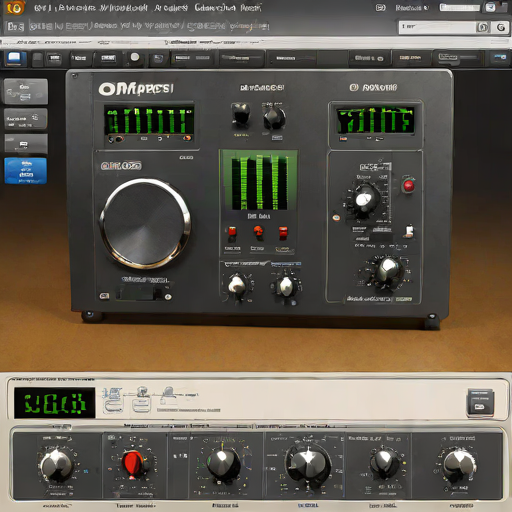Click the second gray sidebar tab item
The image size is (512, 512).
pos(26,119)
